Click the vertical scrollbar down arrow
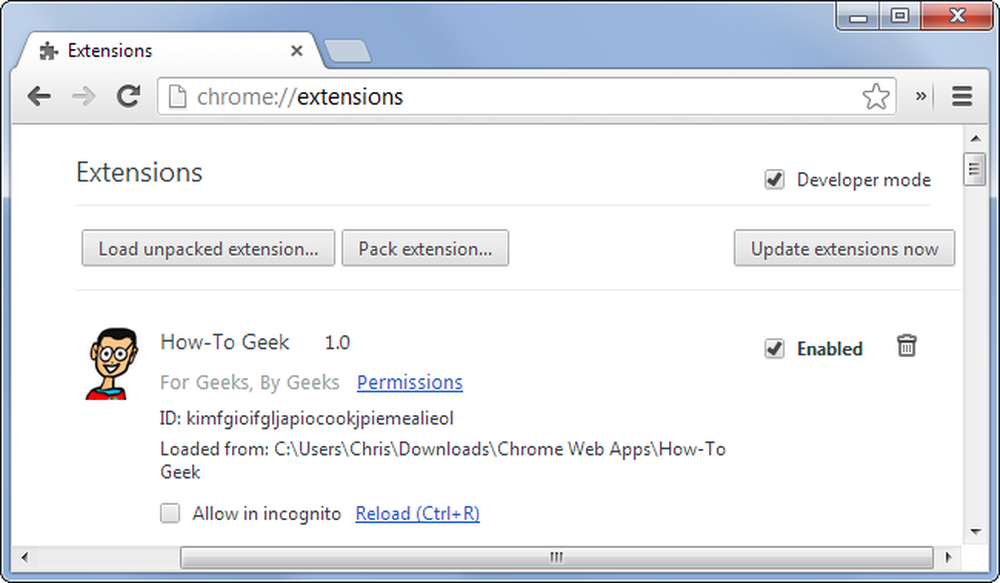1000x583 pixels. (x=975, y=531)
